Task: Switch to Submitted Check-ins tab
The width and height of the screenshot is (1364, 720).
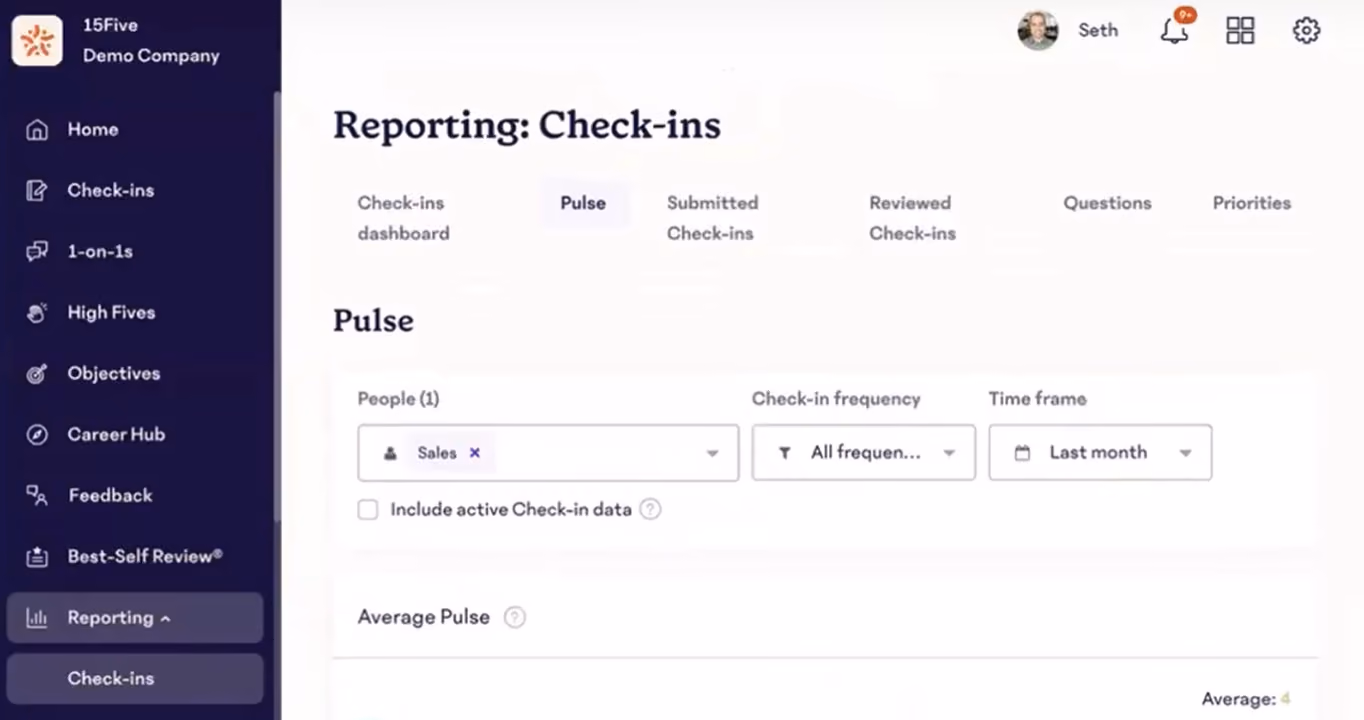Action: [x=712, y=218]
